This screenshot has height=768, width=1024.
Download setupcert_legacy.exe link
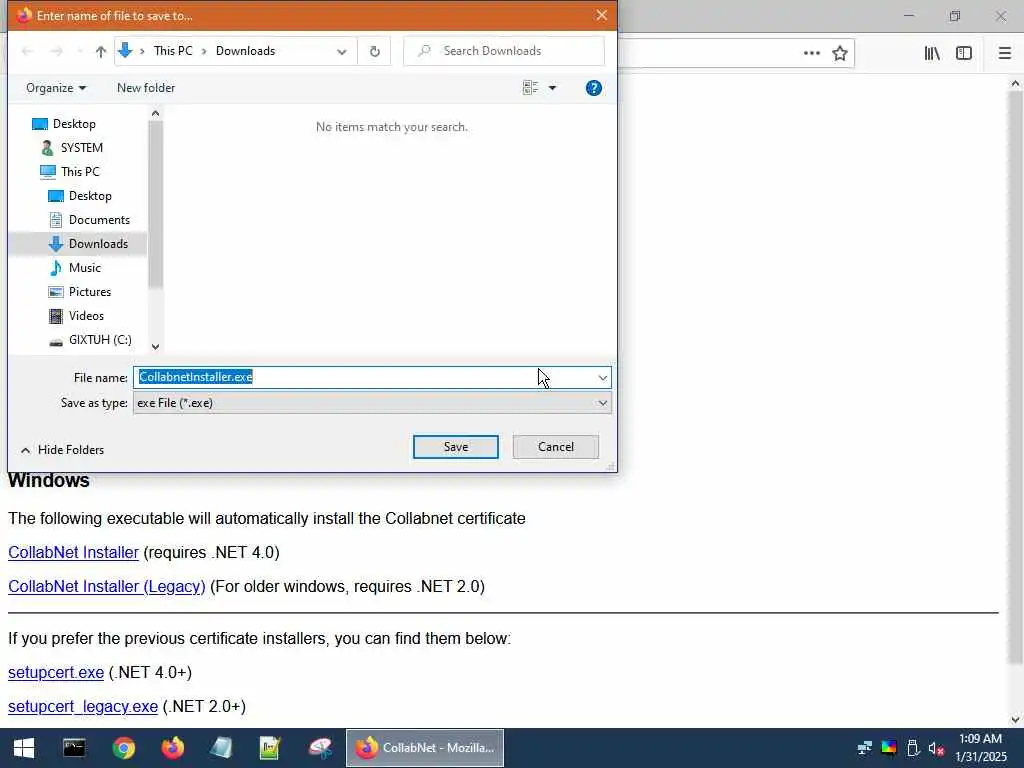pos(83,707)
